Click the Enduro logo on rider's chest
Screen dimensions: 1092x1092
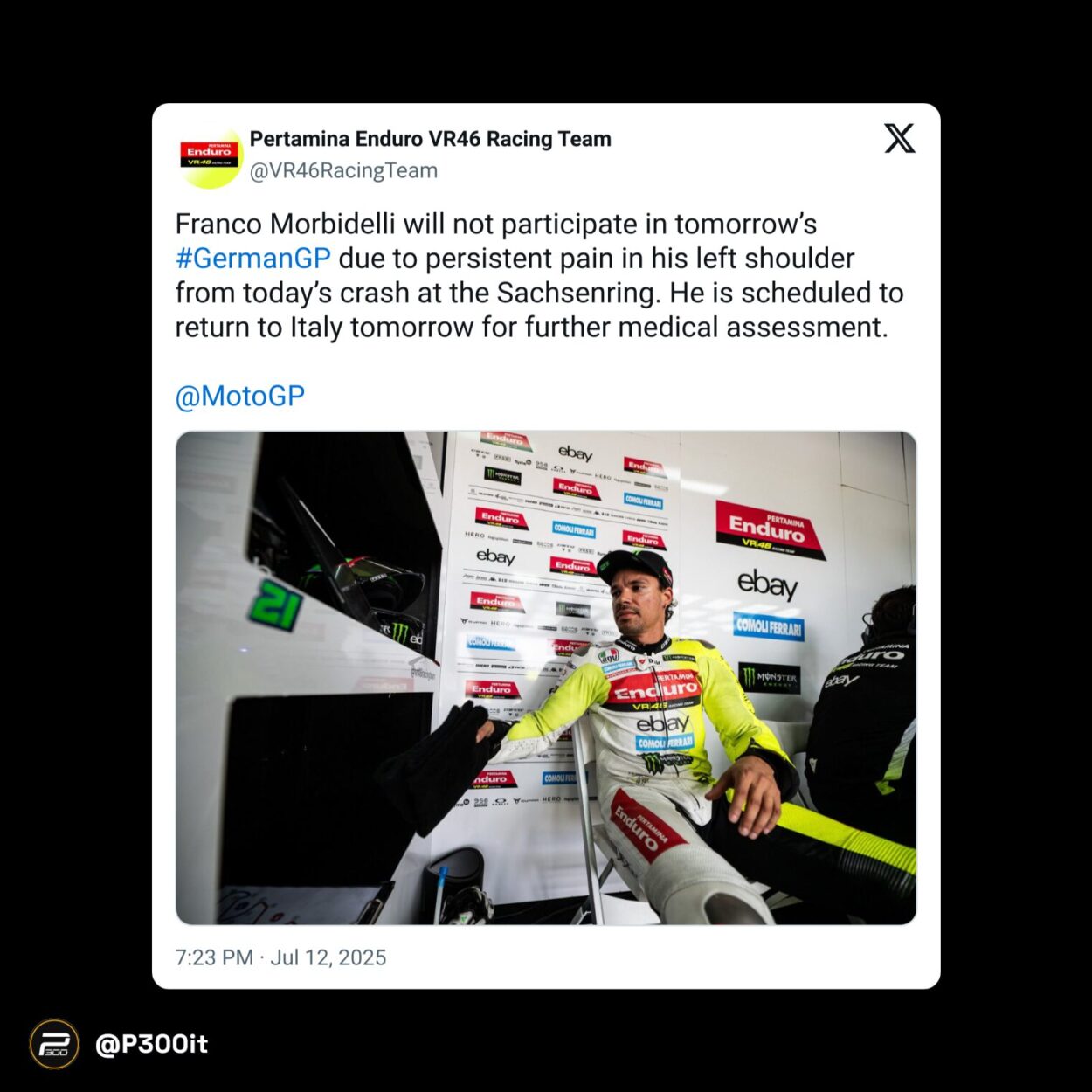pyautogui.click(x=655, y=688)
